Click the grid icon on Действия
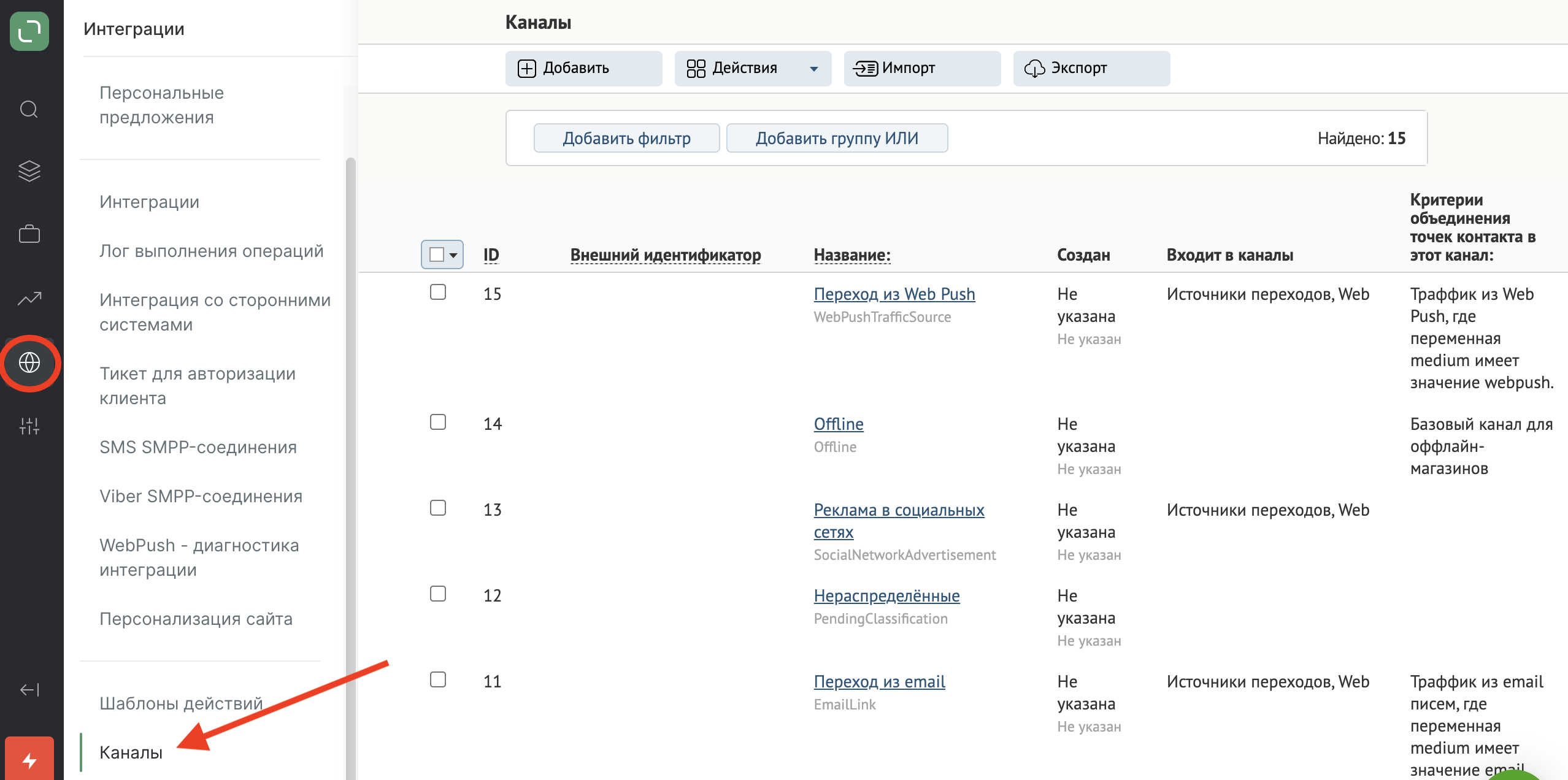 tap(696, 68)
